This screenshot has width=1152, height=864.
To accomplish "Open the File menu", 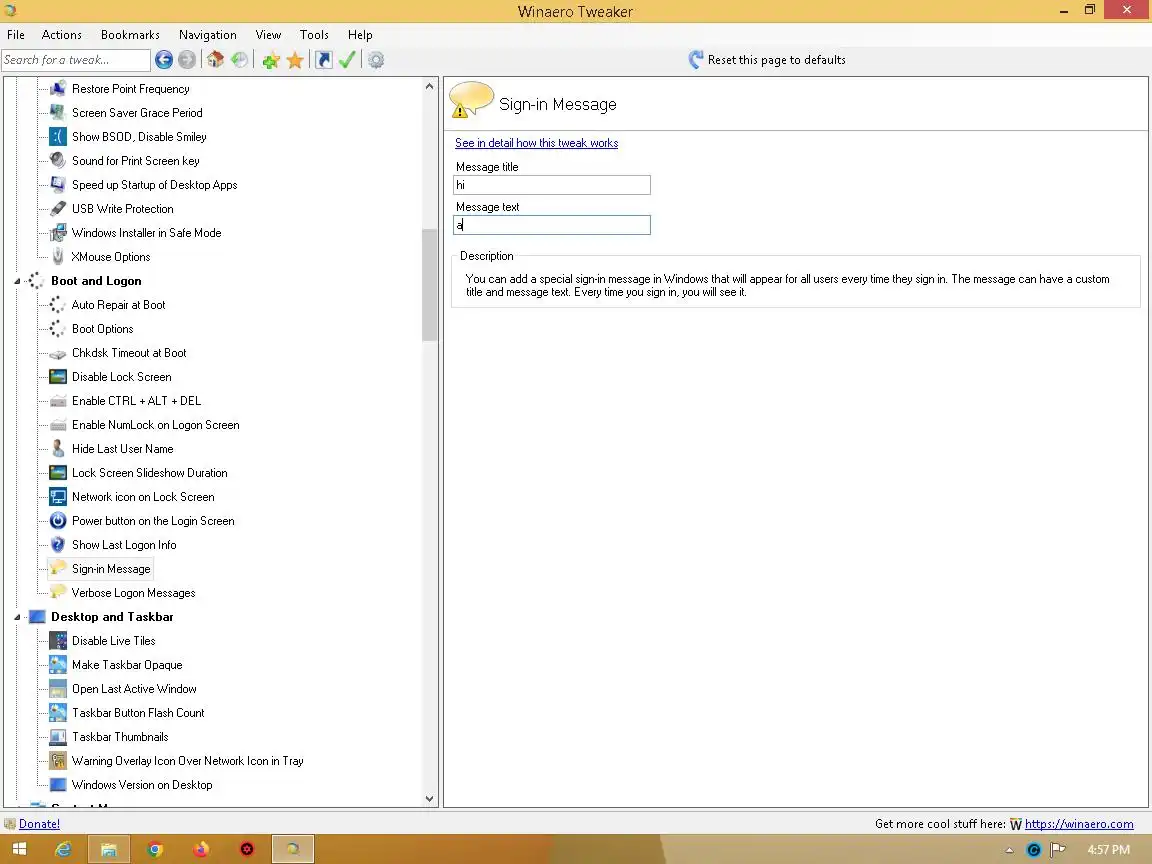I will [15, 35].
